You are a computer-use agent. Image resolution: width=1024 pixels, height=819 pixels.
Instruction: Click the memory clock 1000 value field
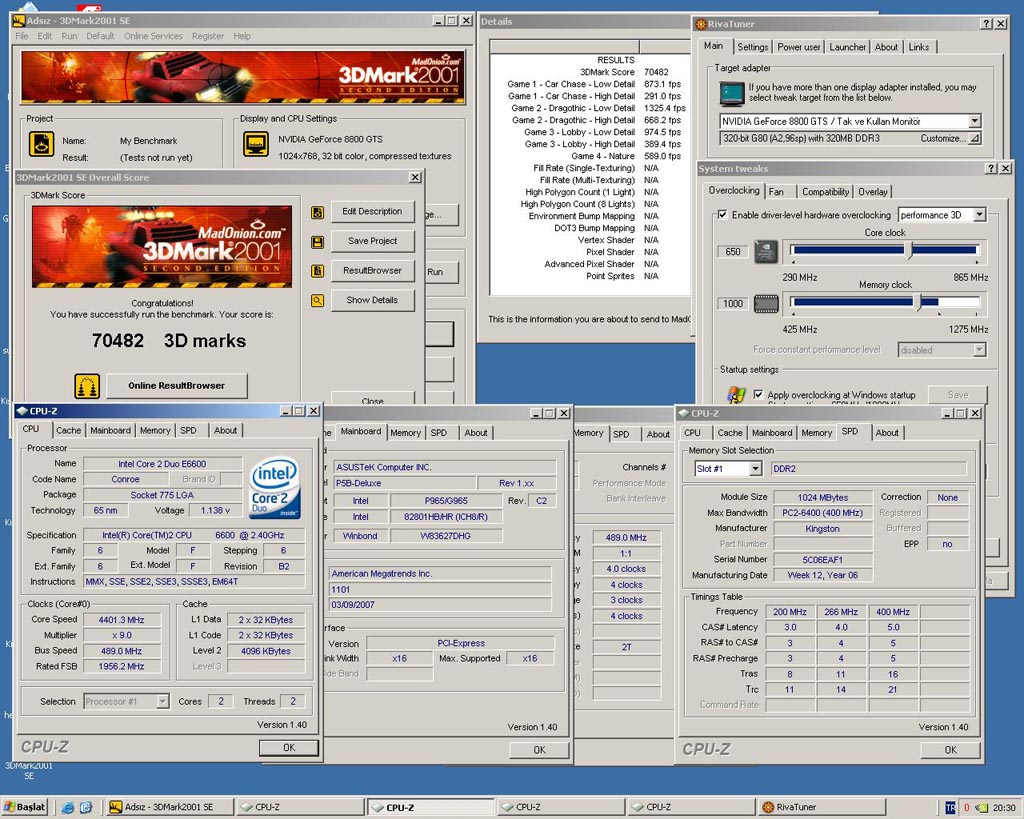point(733,304)
